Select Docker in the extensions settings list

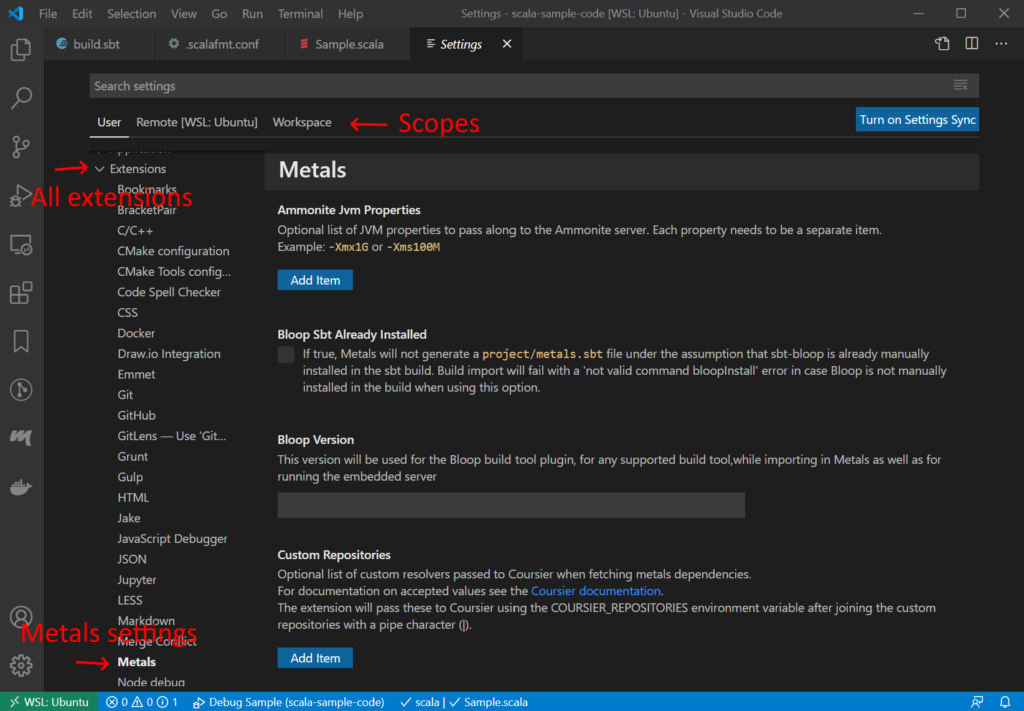coord(136,333)
